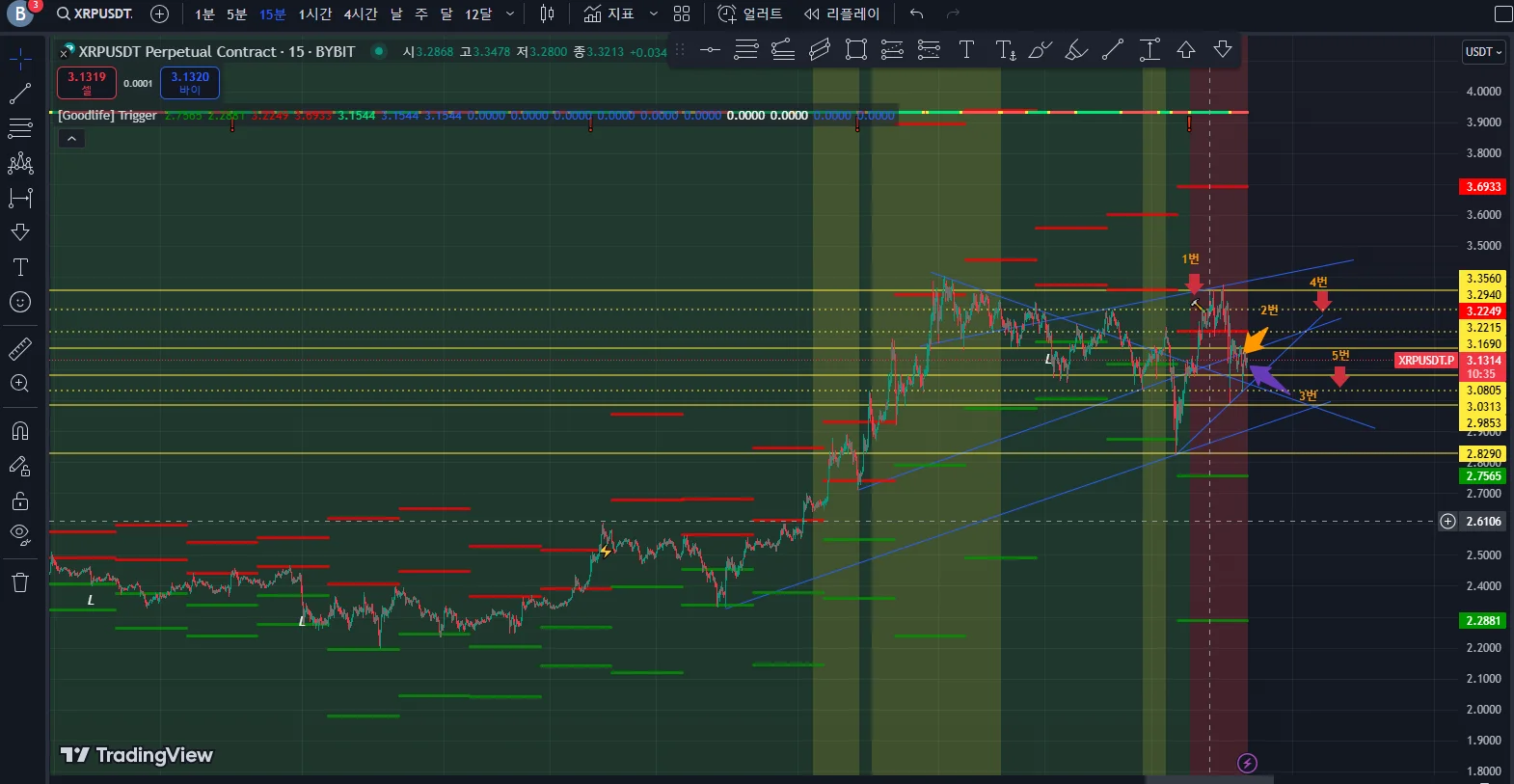Activate the zoom in tool
This screenshot has height=784, width=1514.
20,383
